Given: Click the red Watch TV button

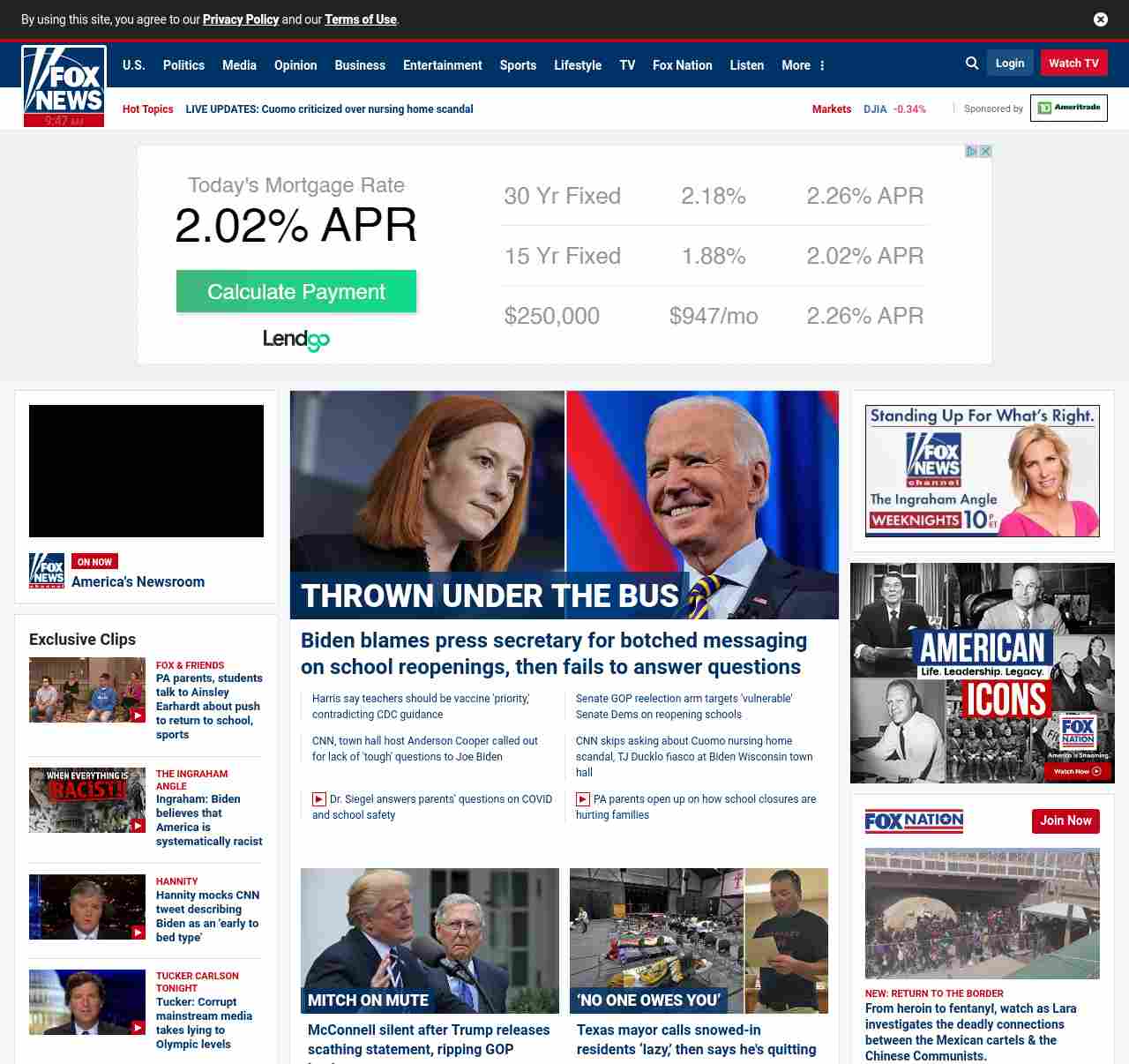Looking at the screenshot, I should tap(1073, 64).
